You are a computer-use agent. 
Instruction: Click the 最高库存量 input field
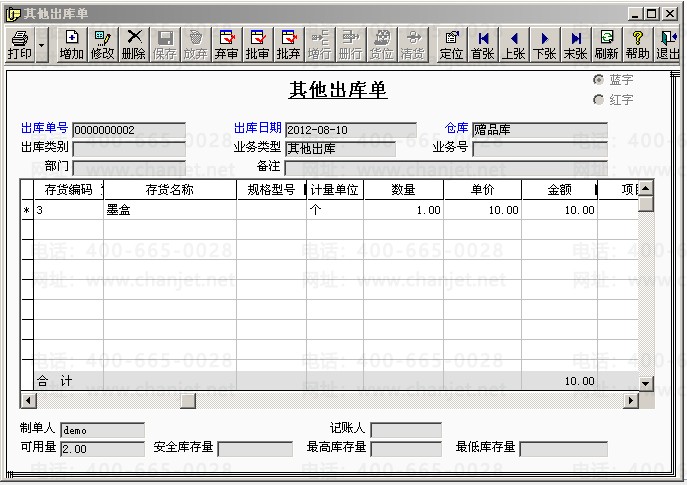pyautogui.click(x=406, y=449)
